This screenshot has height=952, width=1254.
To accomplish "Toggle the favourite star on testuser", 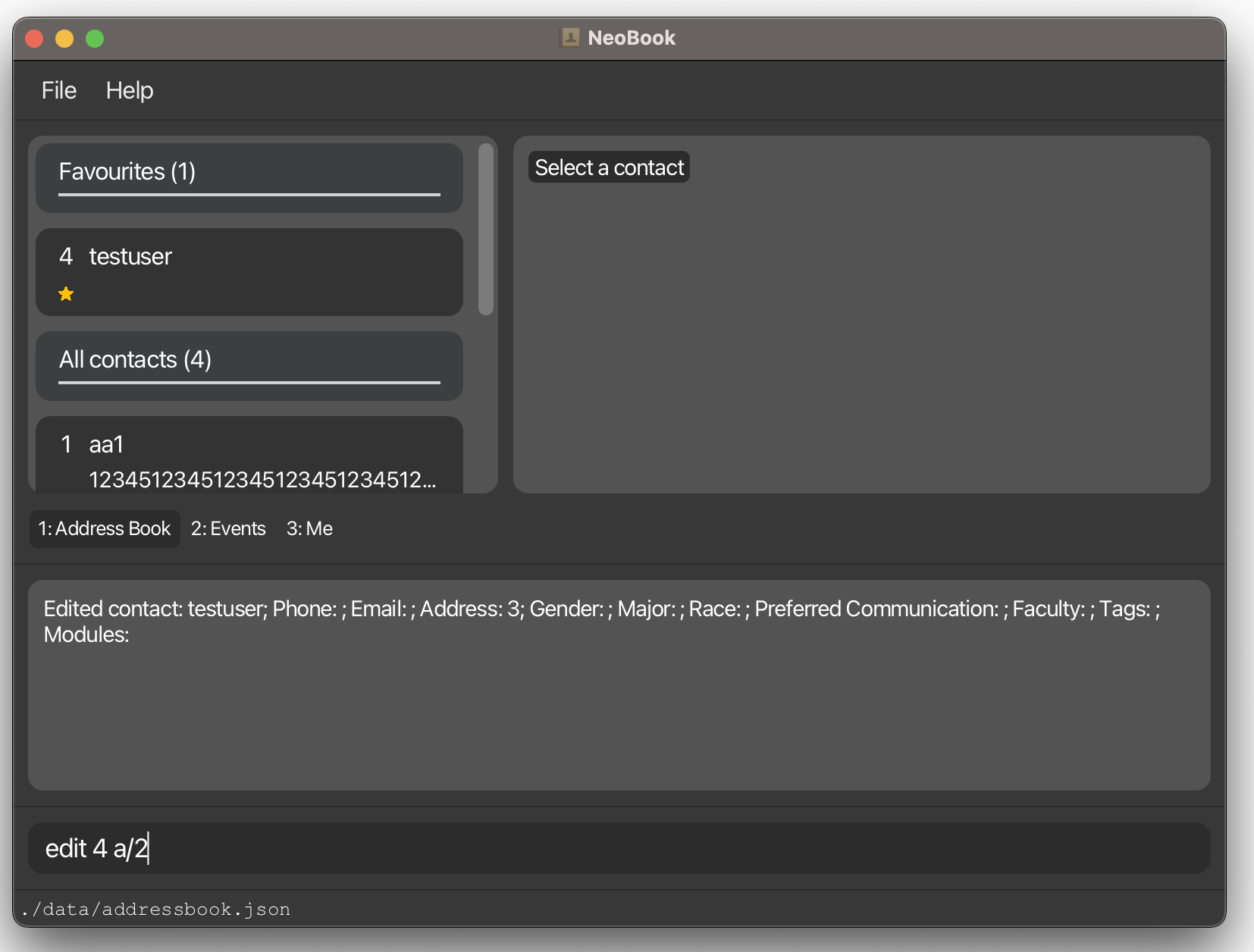I will [66, 294].
